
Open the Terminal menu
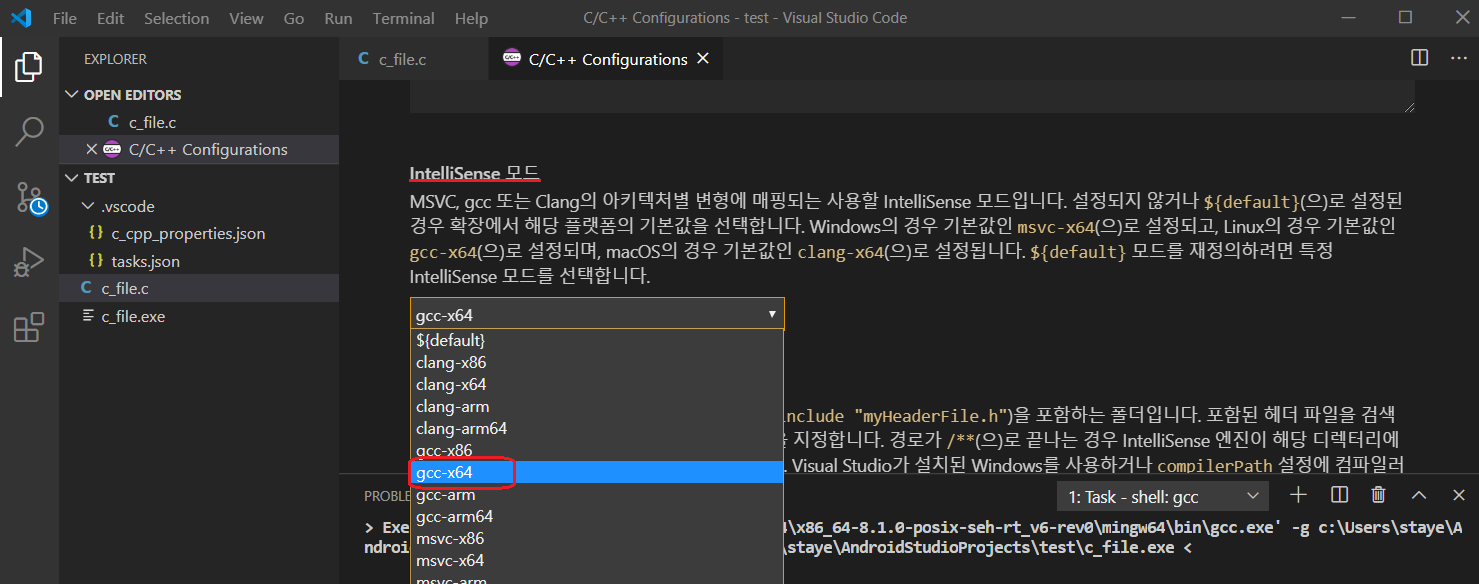click(x=403, y=18)
